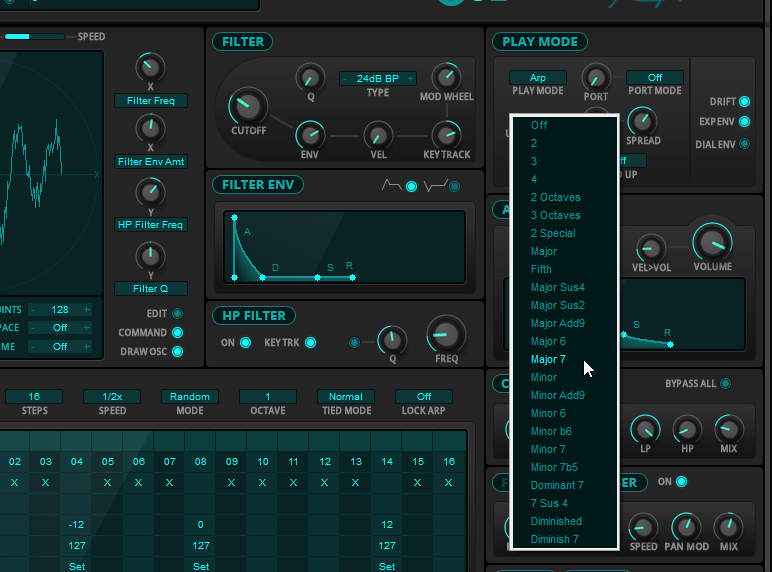
Task: Click the HP filter FREQ knob
Action: click(446, 335)
